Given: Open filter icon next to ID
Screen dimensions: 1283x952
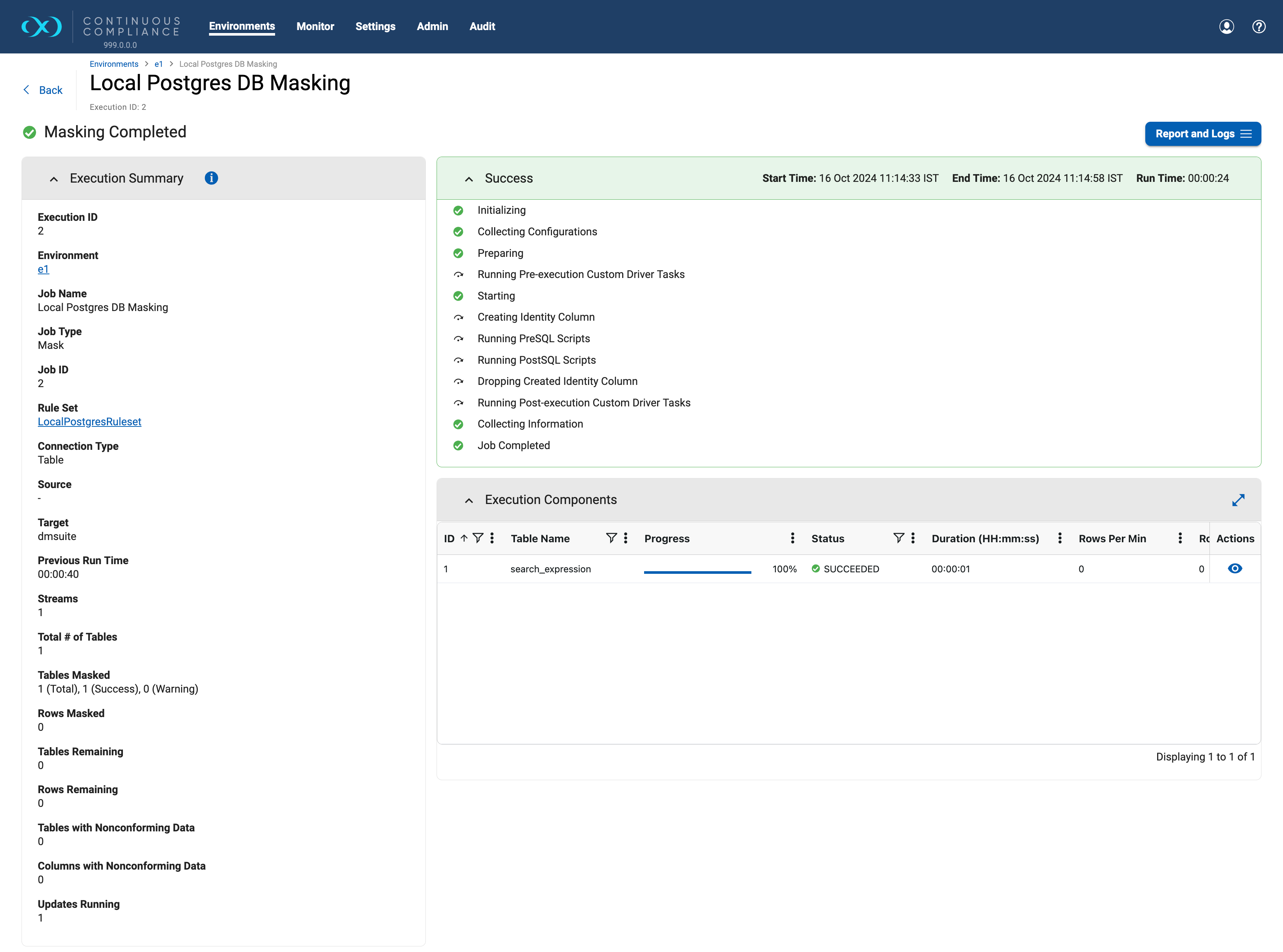Looking at the screenshot, I should point(479,538).
